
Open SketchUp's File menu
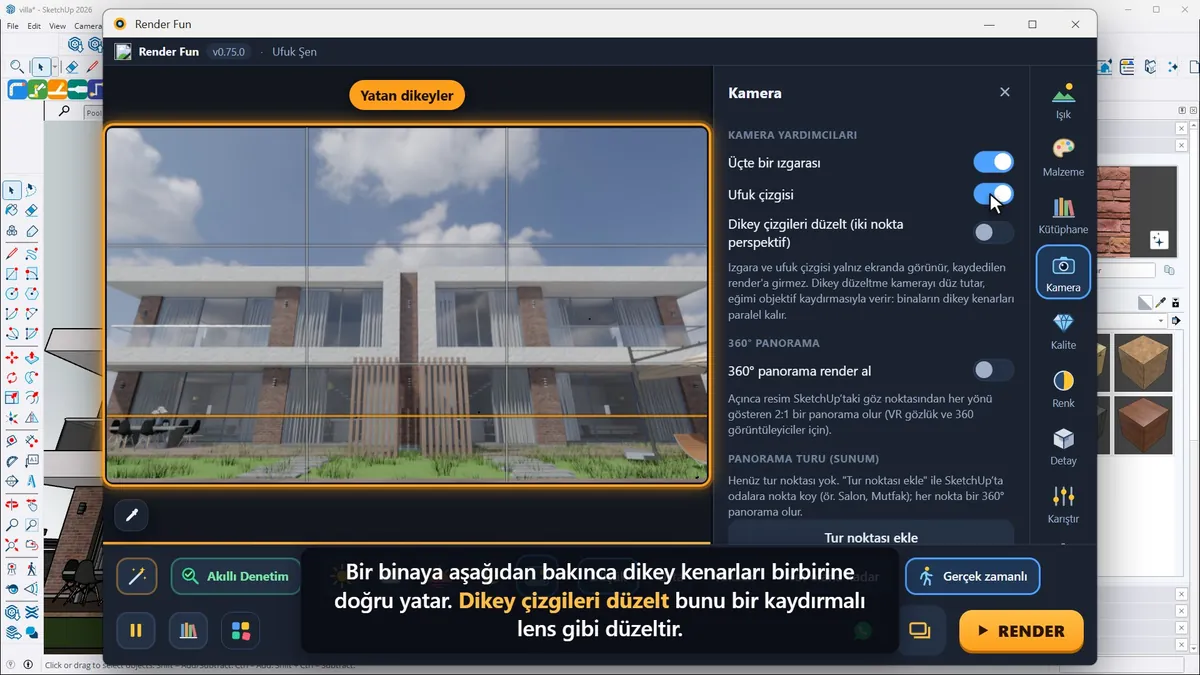pos(12,26)
